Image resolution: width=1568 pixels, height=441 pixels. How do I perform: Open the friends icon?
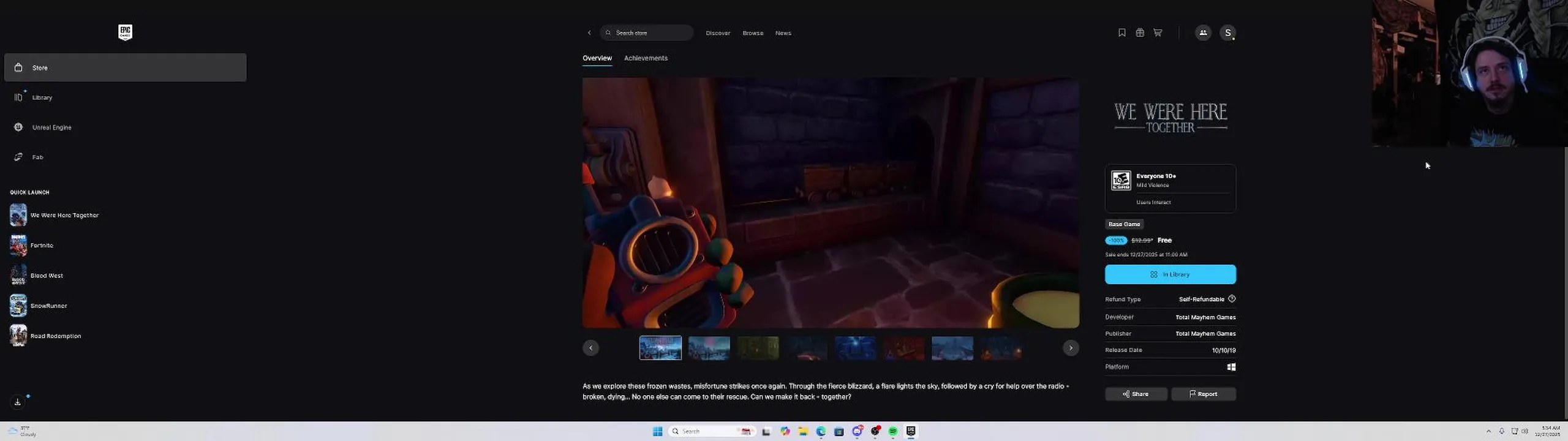click(x=1203, y=32)
